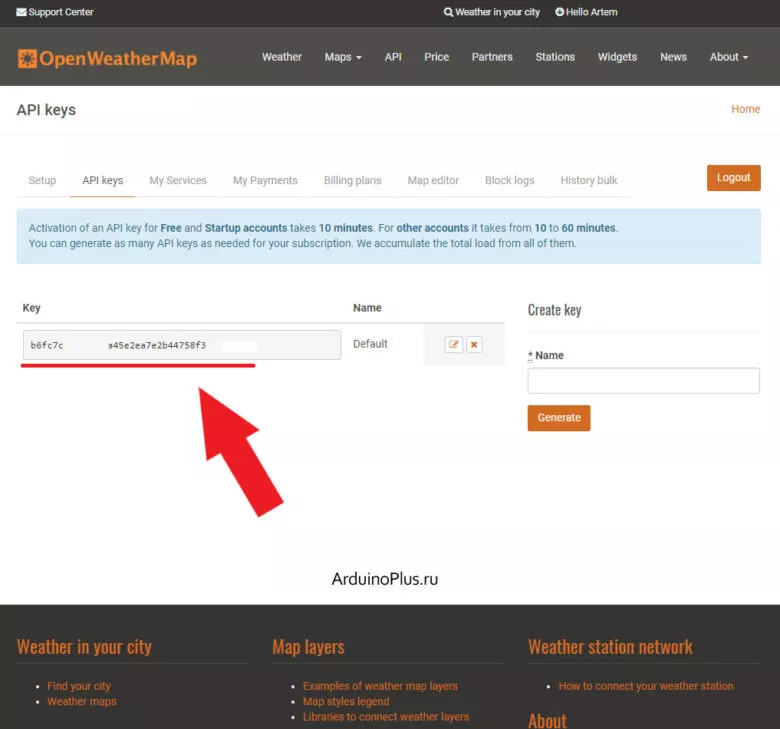
Task: Open the Hello Artem account link
Action: tap(587, 12)
